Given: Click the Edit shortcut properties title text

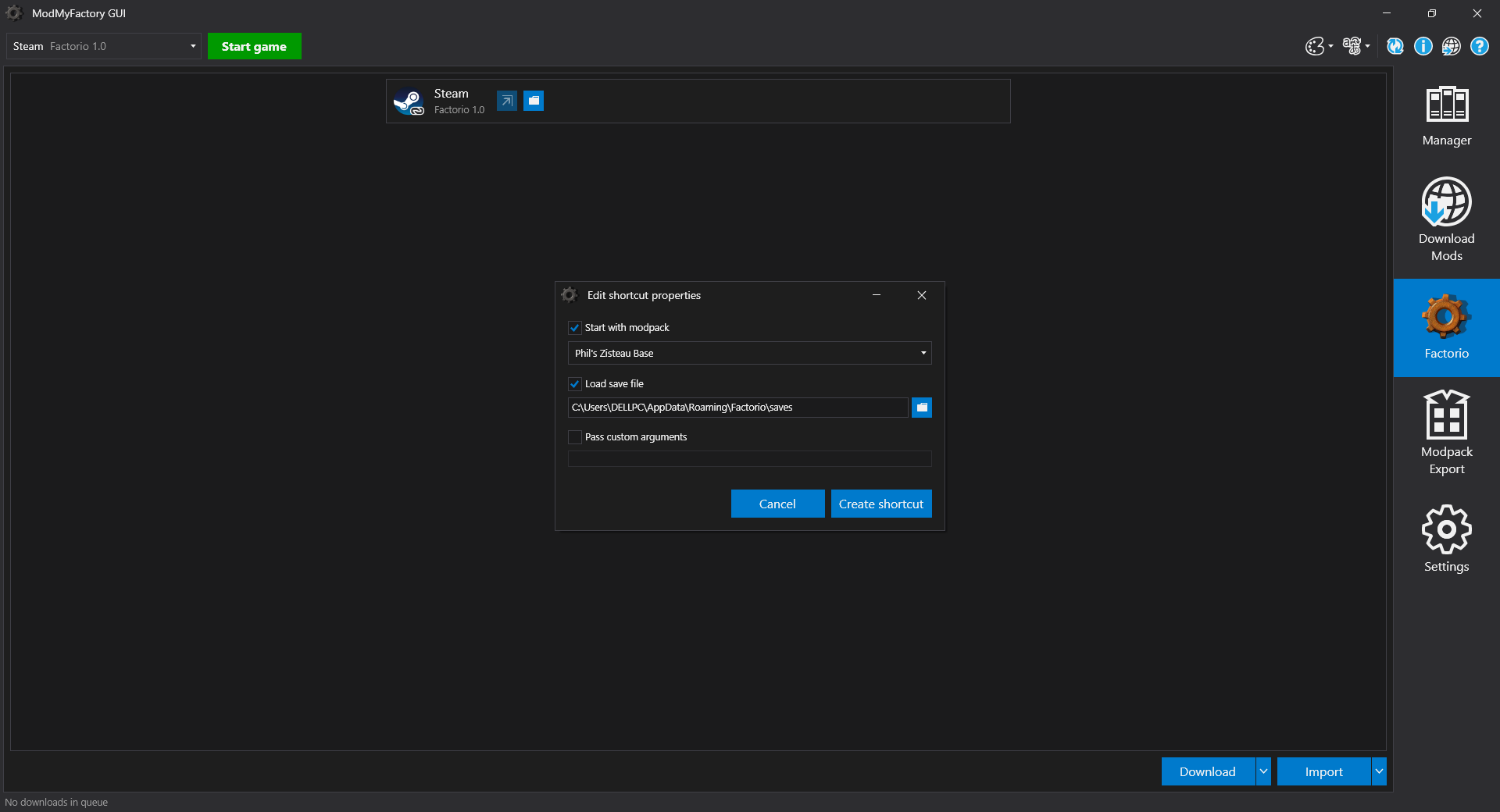Looking at the screenshot, I should [644, 295].
